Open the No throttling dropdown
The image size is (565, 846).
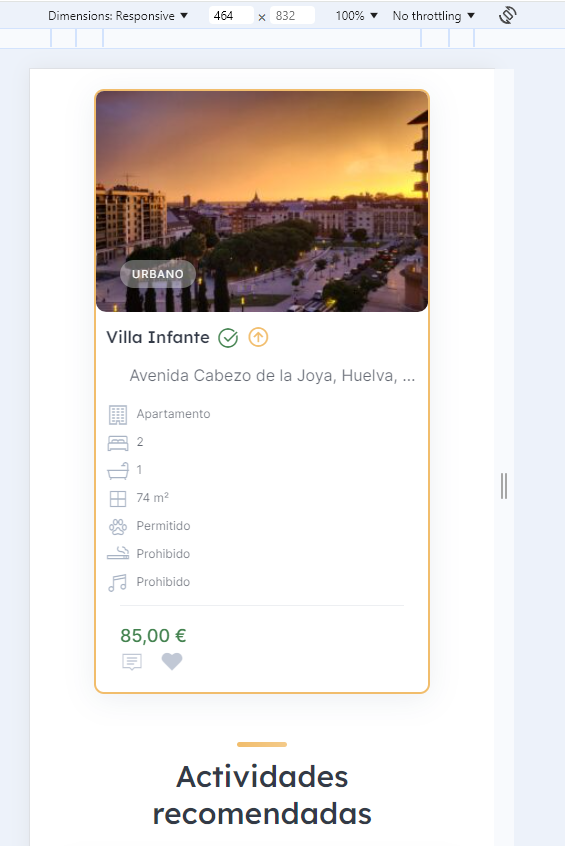(433, 16)
